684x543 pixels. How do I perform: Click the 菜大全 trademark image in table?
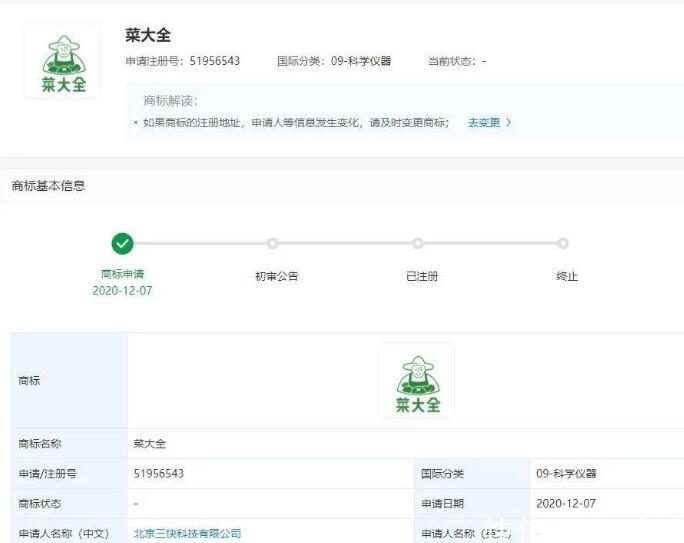point(417,381)
